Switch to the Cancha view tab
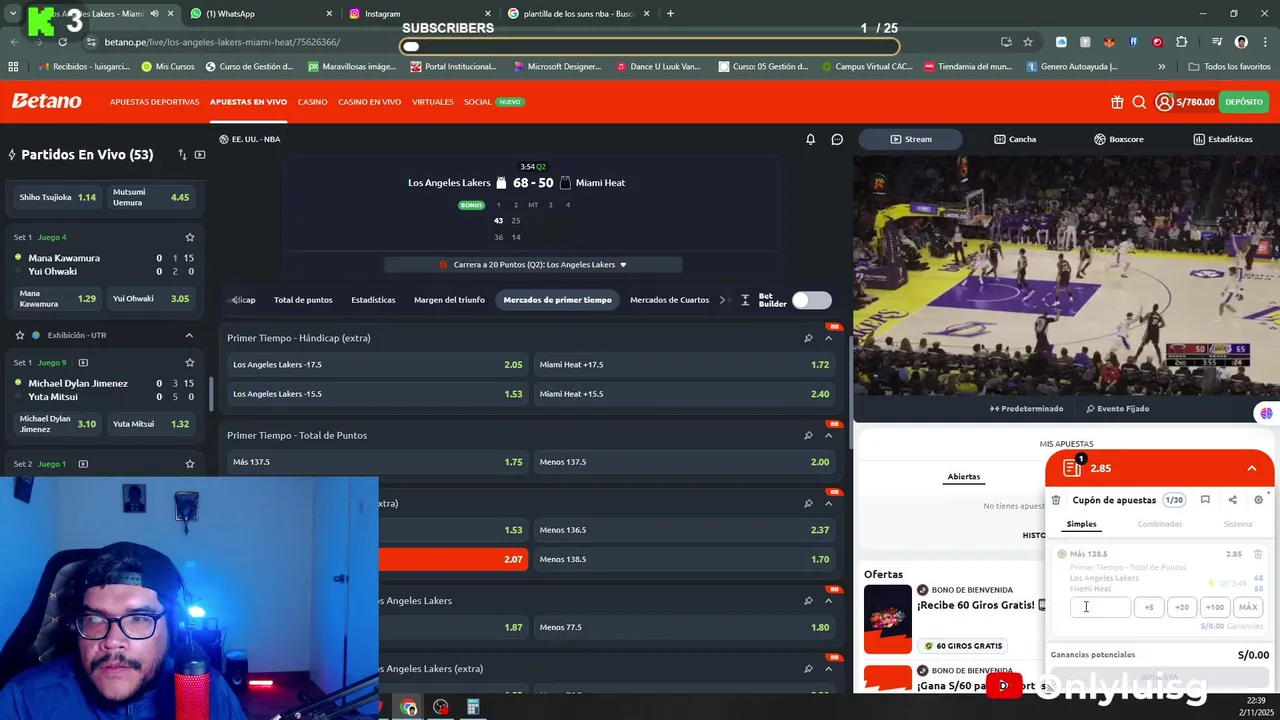 1015,139
